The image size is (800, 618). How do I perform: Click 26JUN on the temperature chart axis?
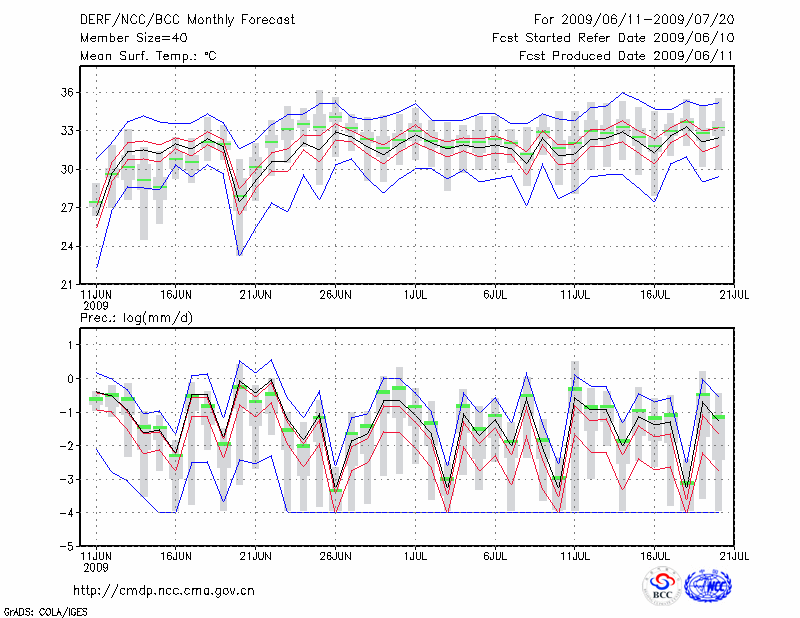point(335,296)
